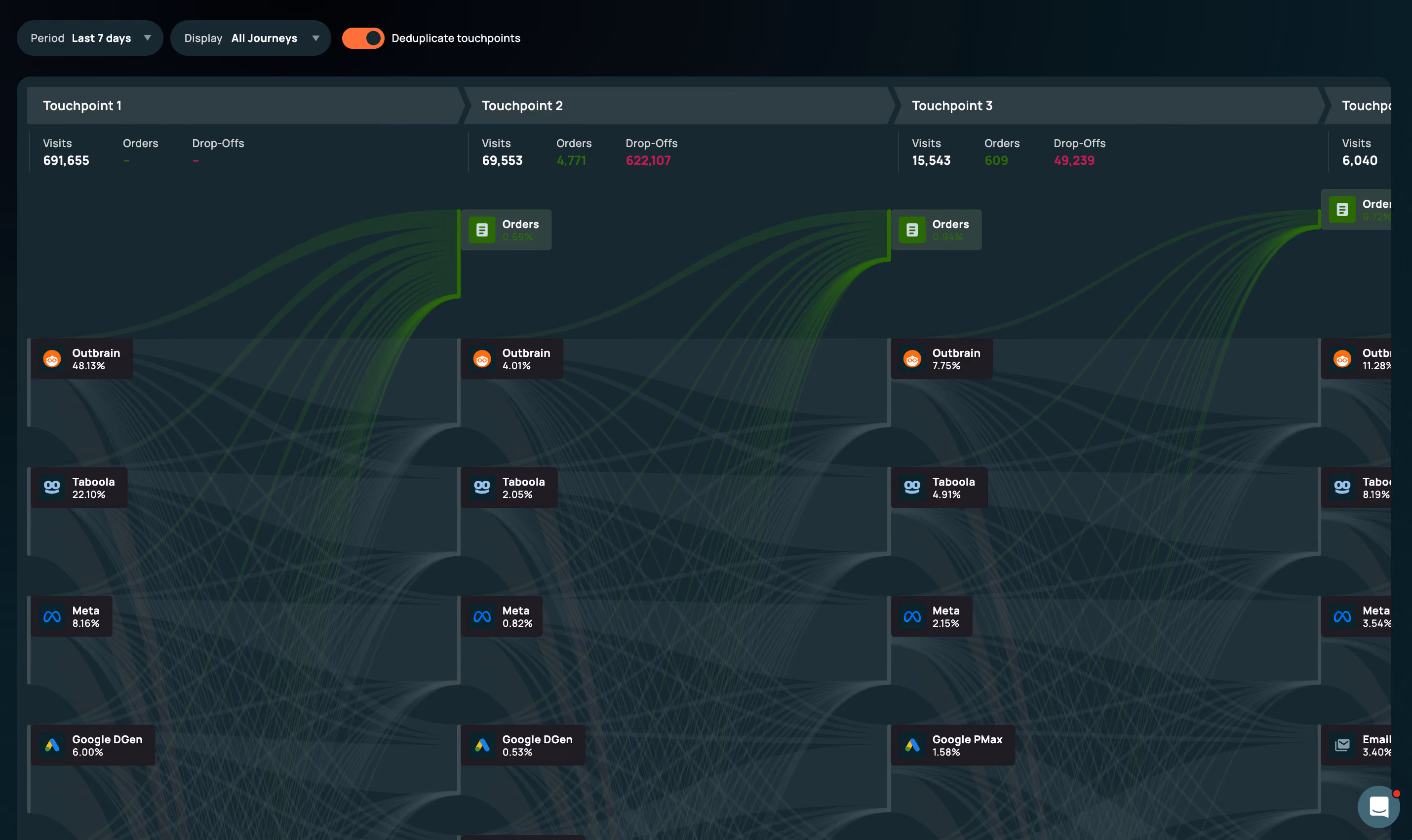The image size is (1412, 840).
Task: Click the Touchpoint 2 drop-offs value 622,107
Action: pos(648,160)
